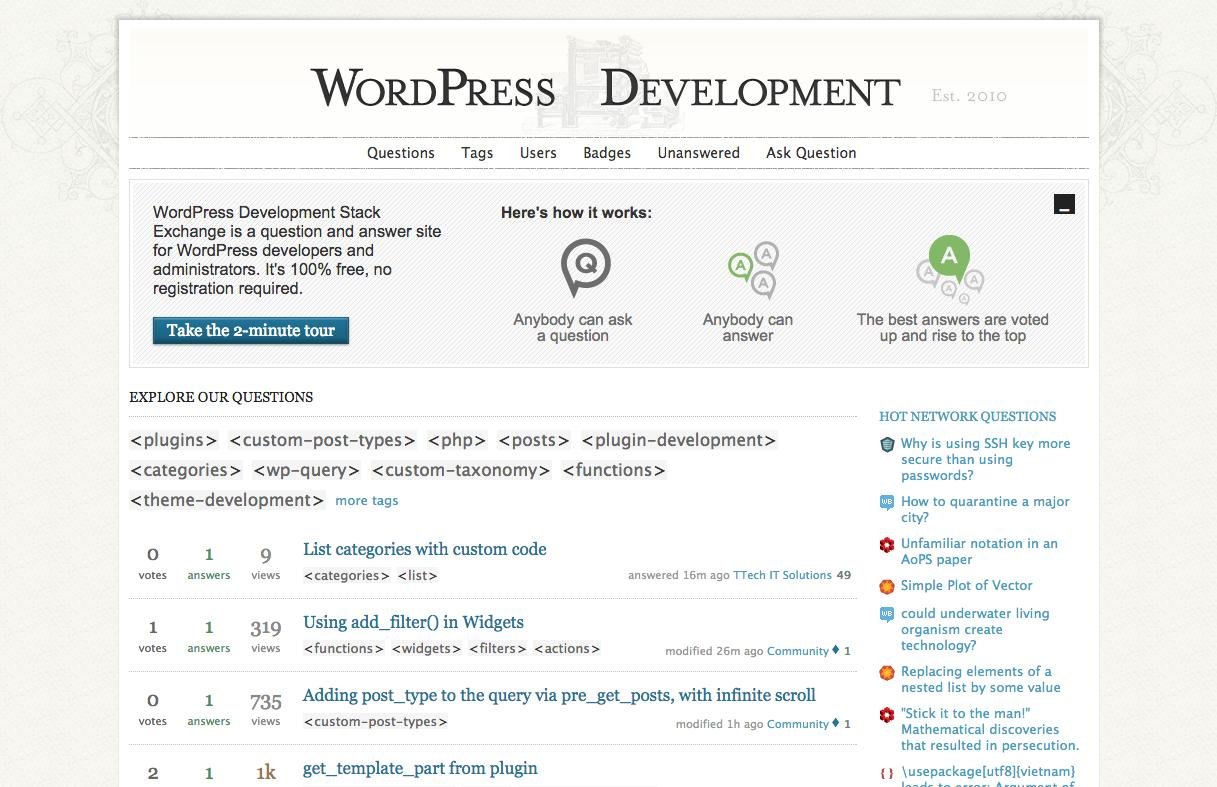
Task: Select the 'posts' tag
Action: coord(534,440)
